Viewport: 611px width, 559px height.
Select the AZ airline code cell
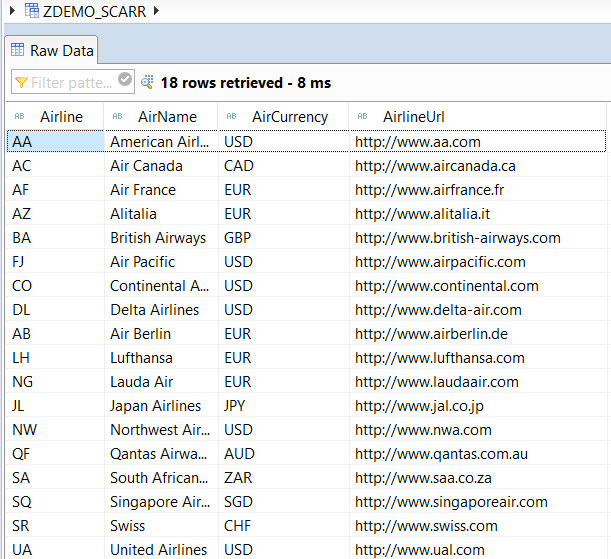[55, 214]
